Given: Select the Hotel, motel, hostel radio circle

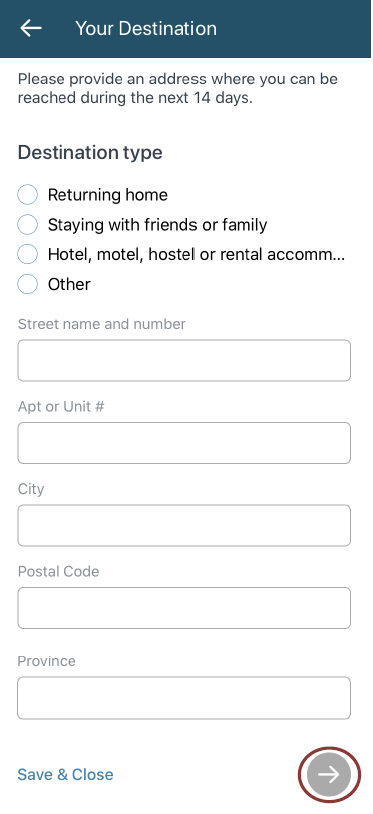Looking at the screenshot, I should (x=27, y=254).
